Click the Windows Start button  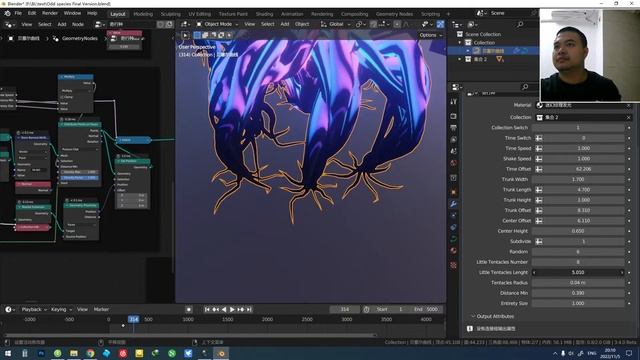pyautogui.click(x=8, y=353)
